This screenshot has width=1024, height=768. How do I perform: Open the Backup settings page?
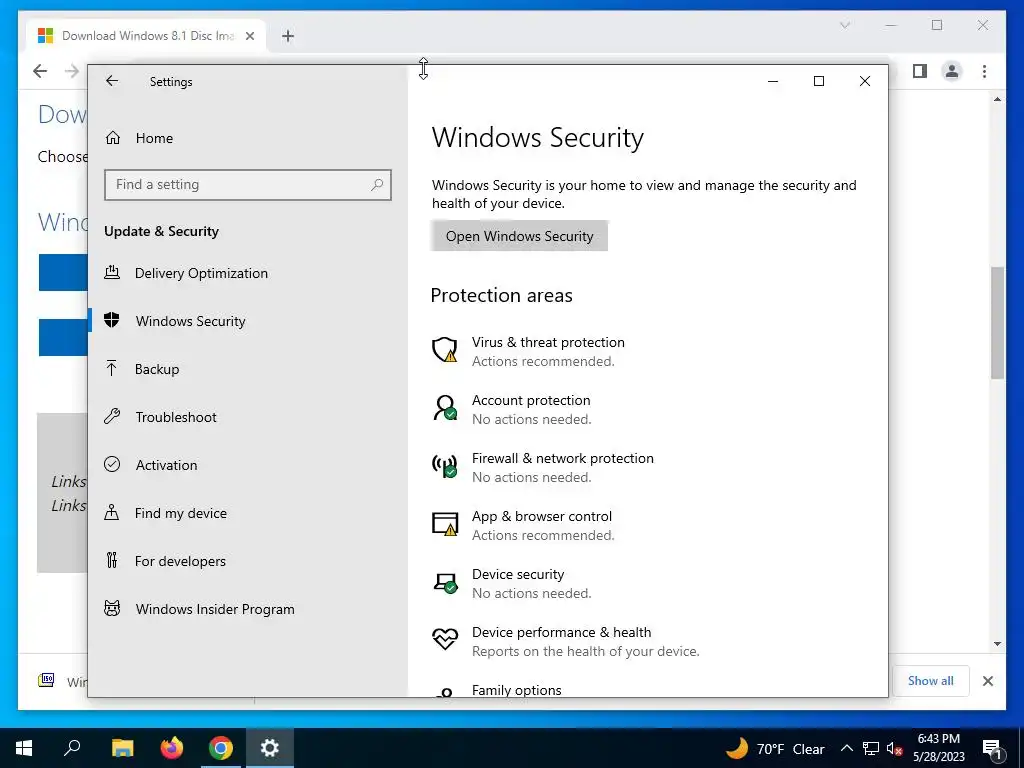(248, 369)
